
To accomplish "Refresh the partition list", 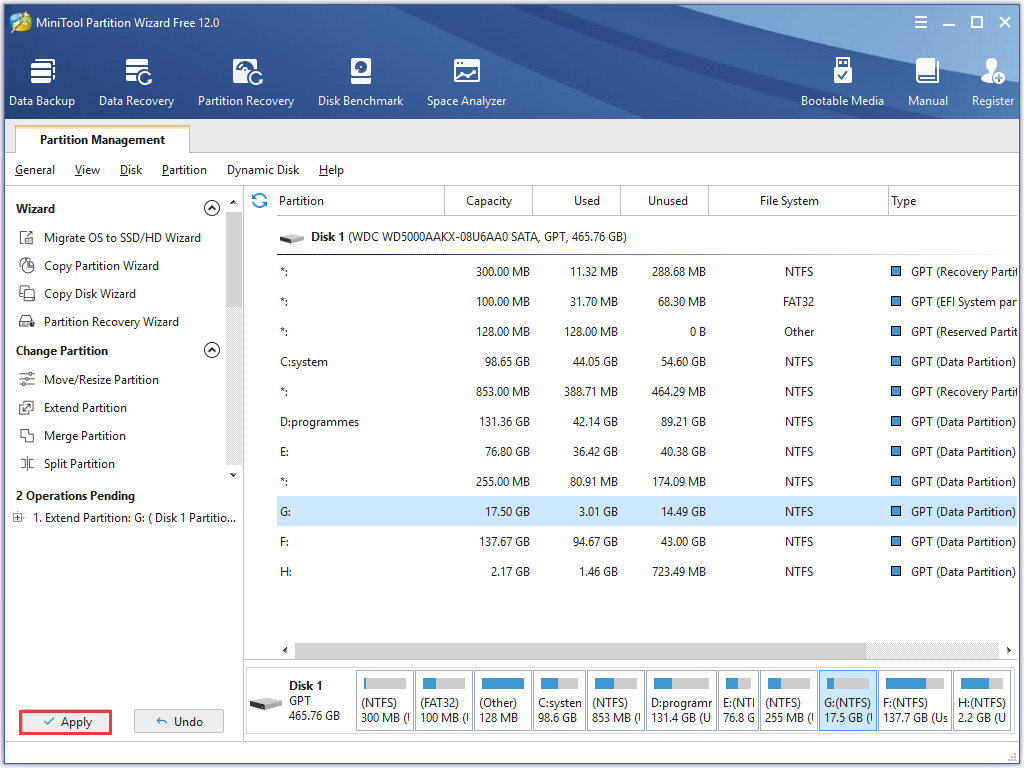I will pos(260,201).
